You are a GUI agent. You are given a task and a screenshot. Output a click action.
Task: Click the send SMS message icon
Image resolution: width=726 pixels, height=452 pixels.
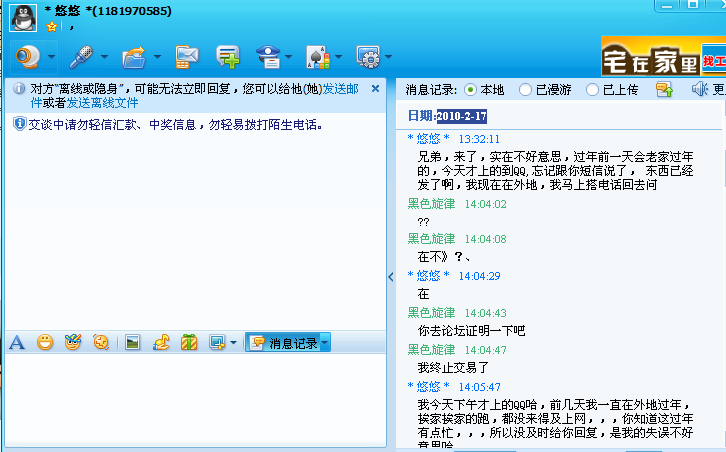pos(186,57)
